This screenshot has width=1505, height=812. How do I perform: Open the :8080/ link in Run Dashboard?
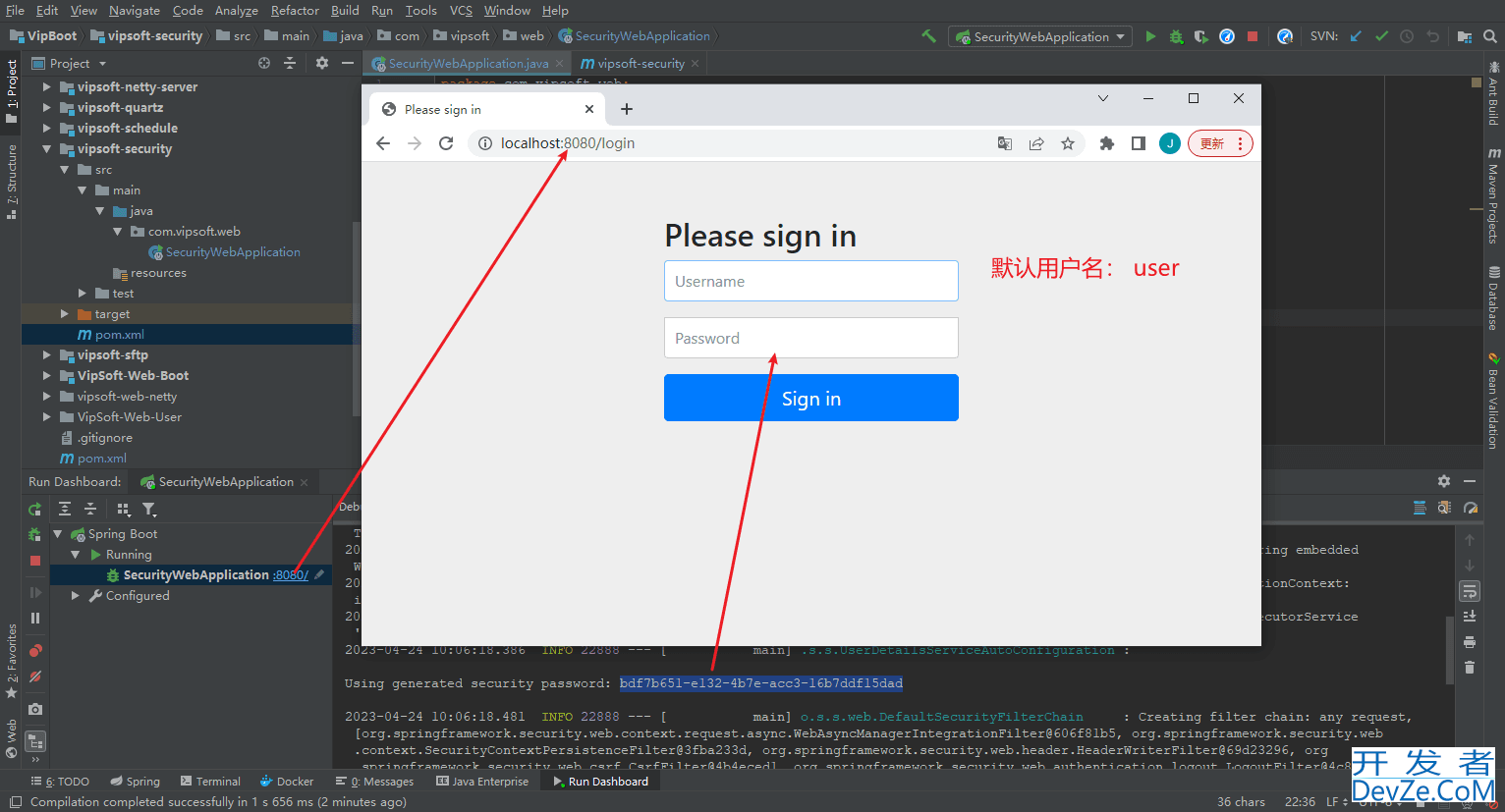coord(291,575)
